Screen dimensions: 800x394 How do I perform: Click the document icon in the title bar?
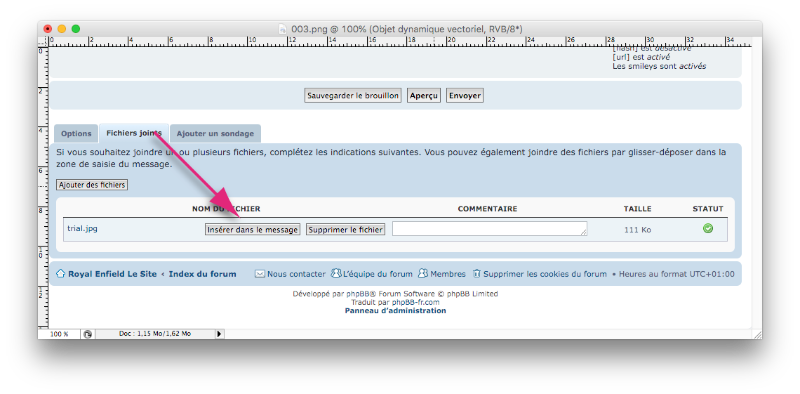pyautogui.click(x=282, y=29)
